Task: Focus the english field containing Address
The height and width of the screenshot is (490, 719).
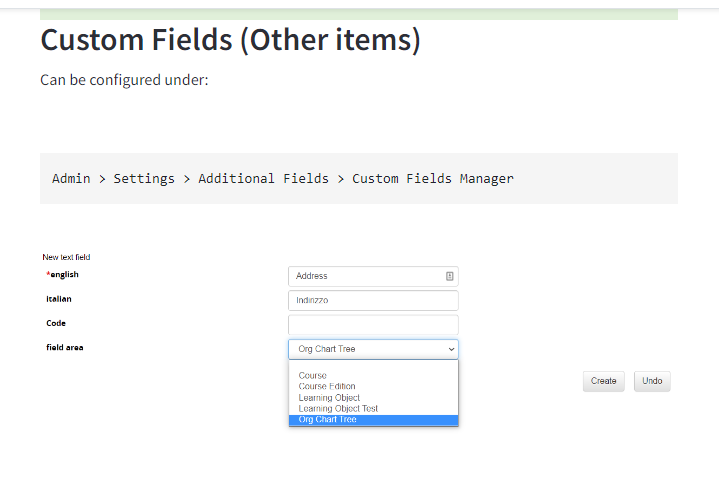Action: pyautogui.click(x=365, y=276)
